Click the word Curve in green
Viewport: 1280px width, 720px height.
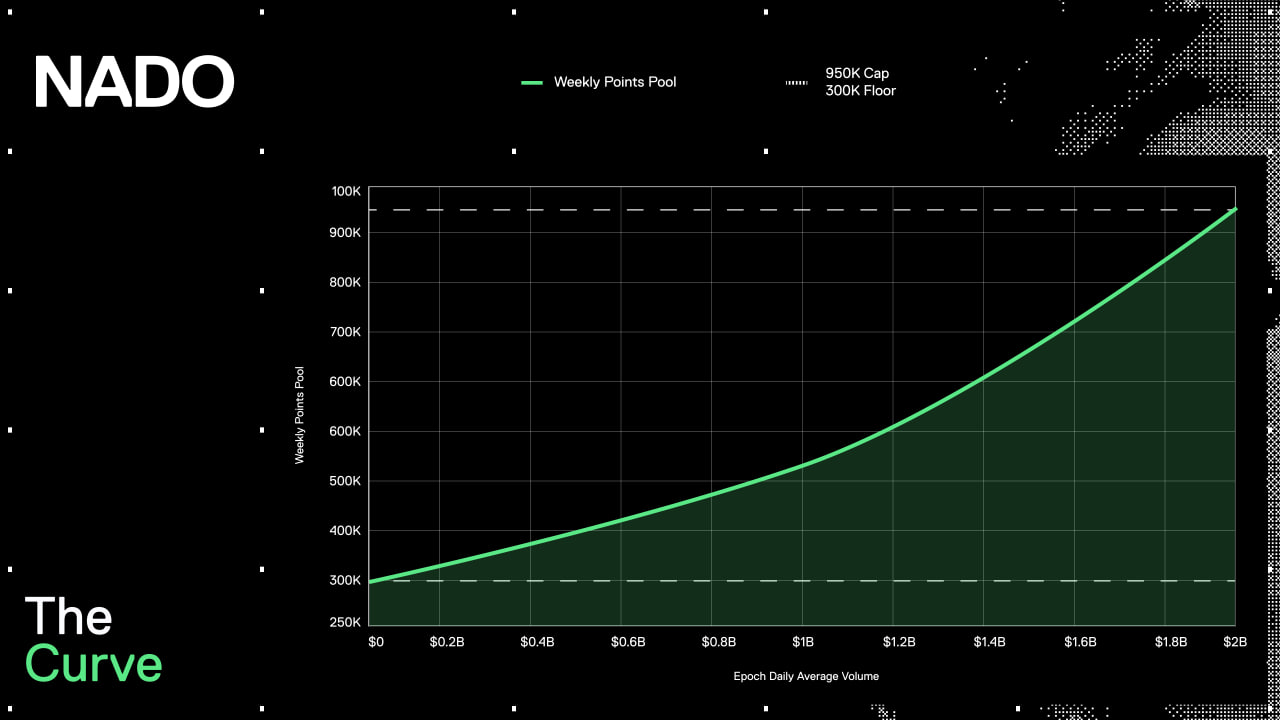[x=94, y=664]
